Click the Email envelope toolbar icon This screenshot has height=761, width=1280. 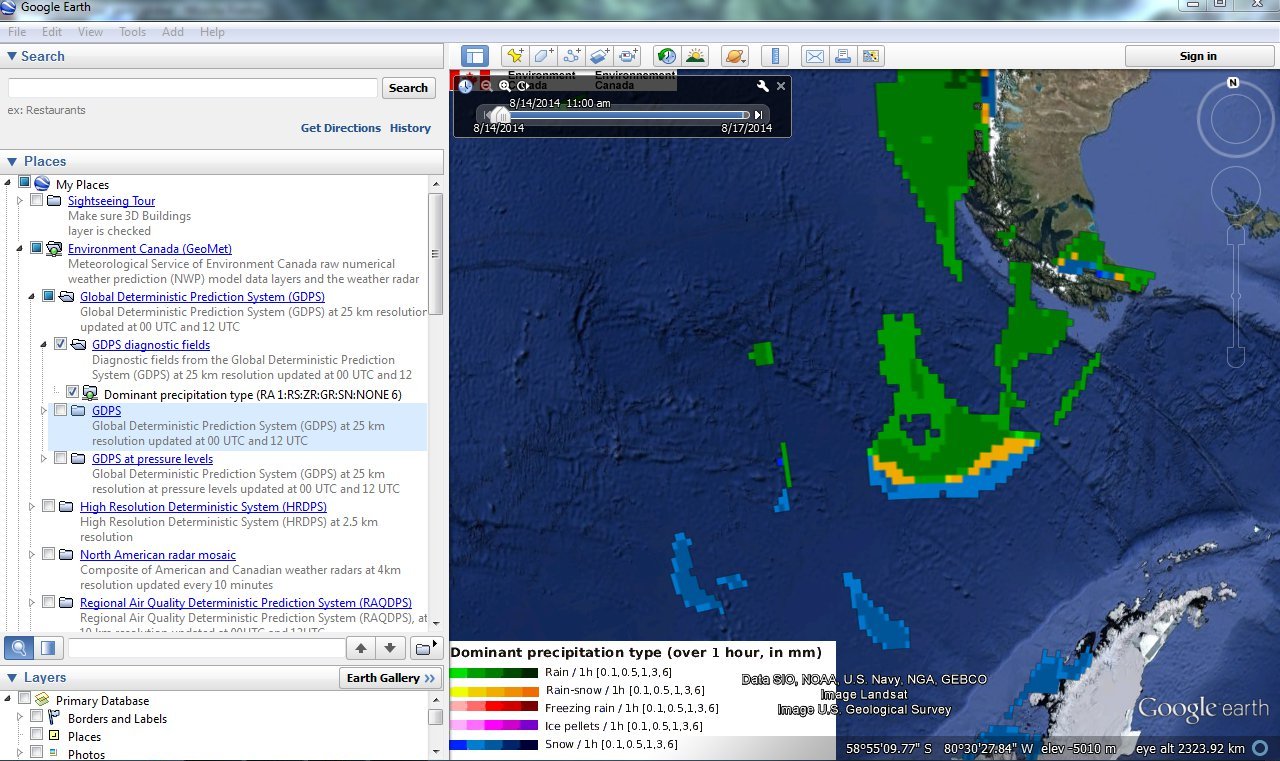point(814,56)
